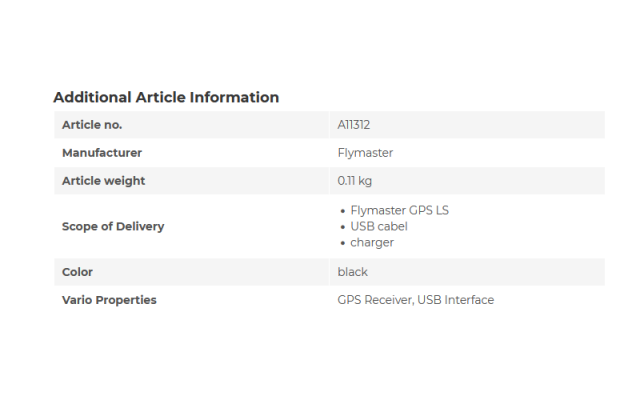640x400 pixels.
Task: Click the black color value
Action: [352, 272]
